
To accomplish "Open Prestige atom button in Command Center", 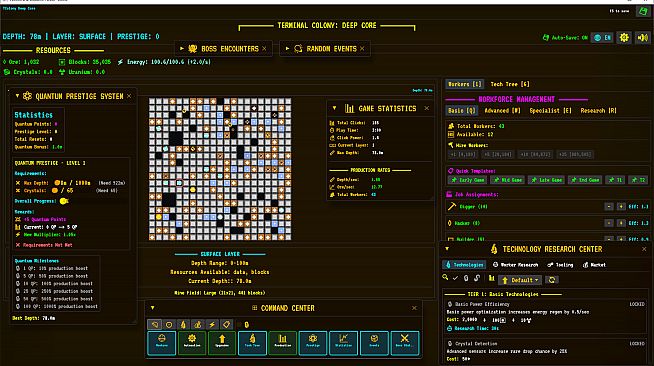I will [313, 343].
